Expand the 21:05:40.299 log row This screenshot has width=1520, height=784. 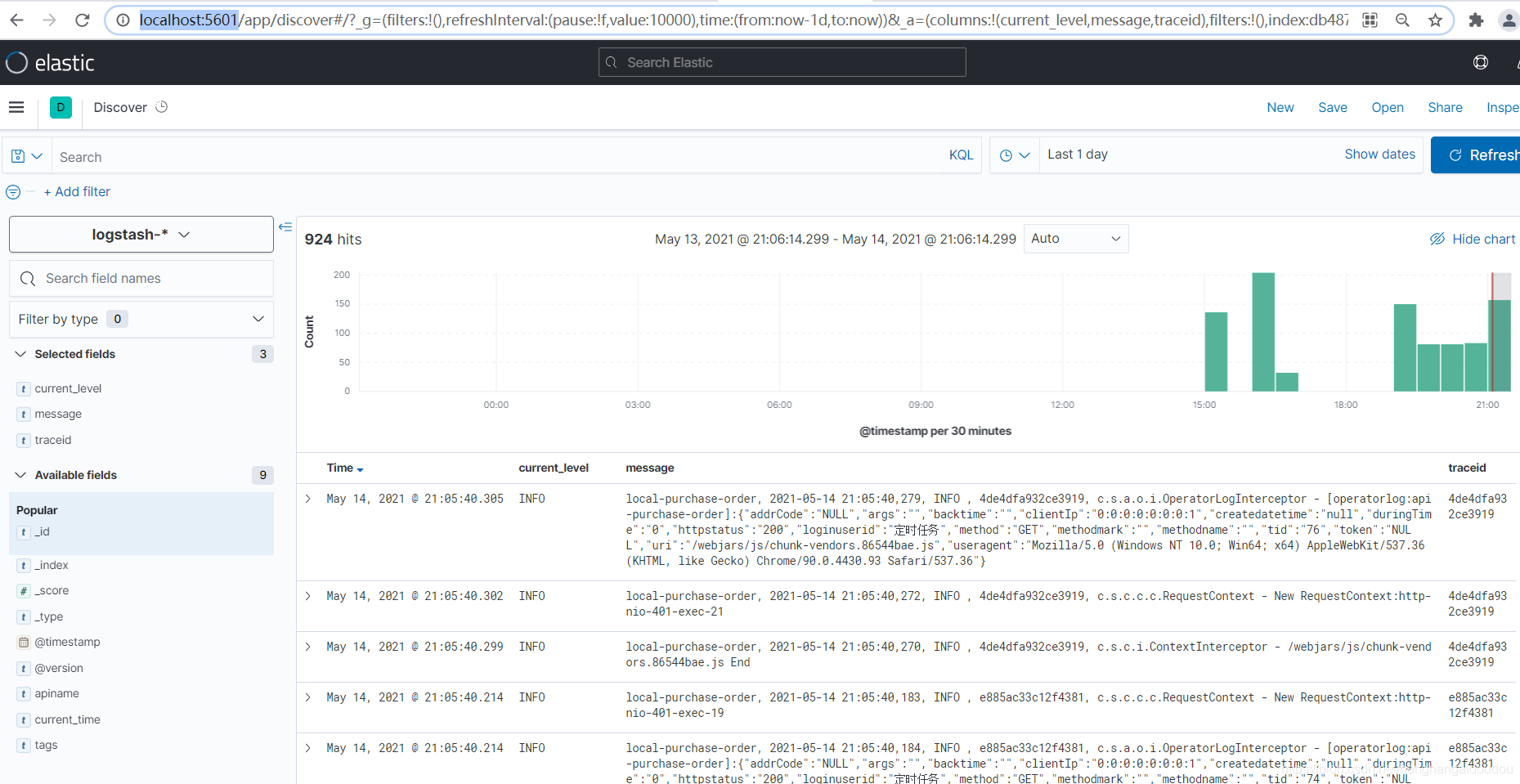tap(308, 647)
